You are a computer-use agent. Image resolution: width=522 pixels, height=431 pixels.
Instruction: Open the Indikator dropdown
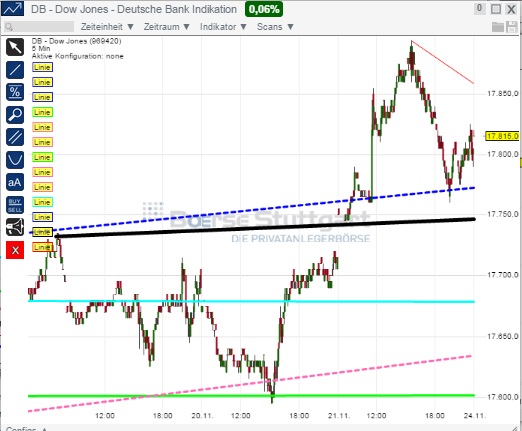pos(223,27)
